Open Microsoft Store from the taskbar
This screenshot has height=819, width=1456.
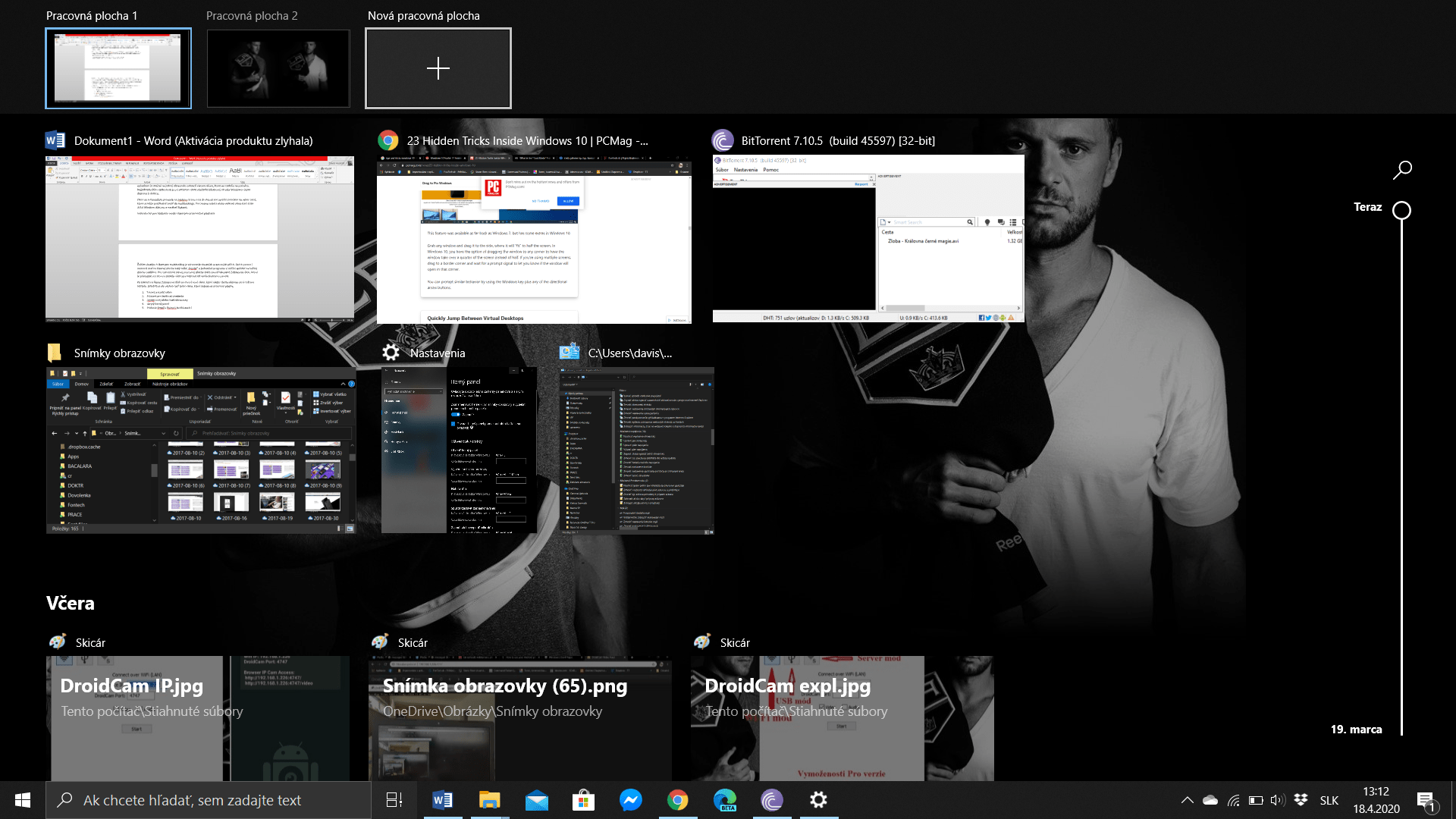(583, 800)
